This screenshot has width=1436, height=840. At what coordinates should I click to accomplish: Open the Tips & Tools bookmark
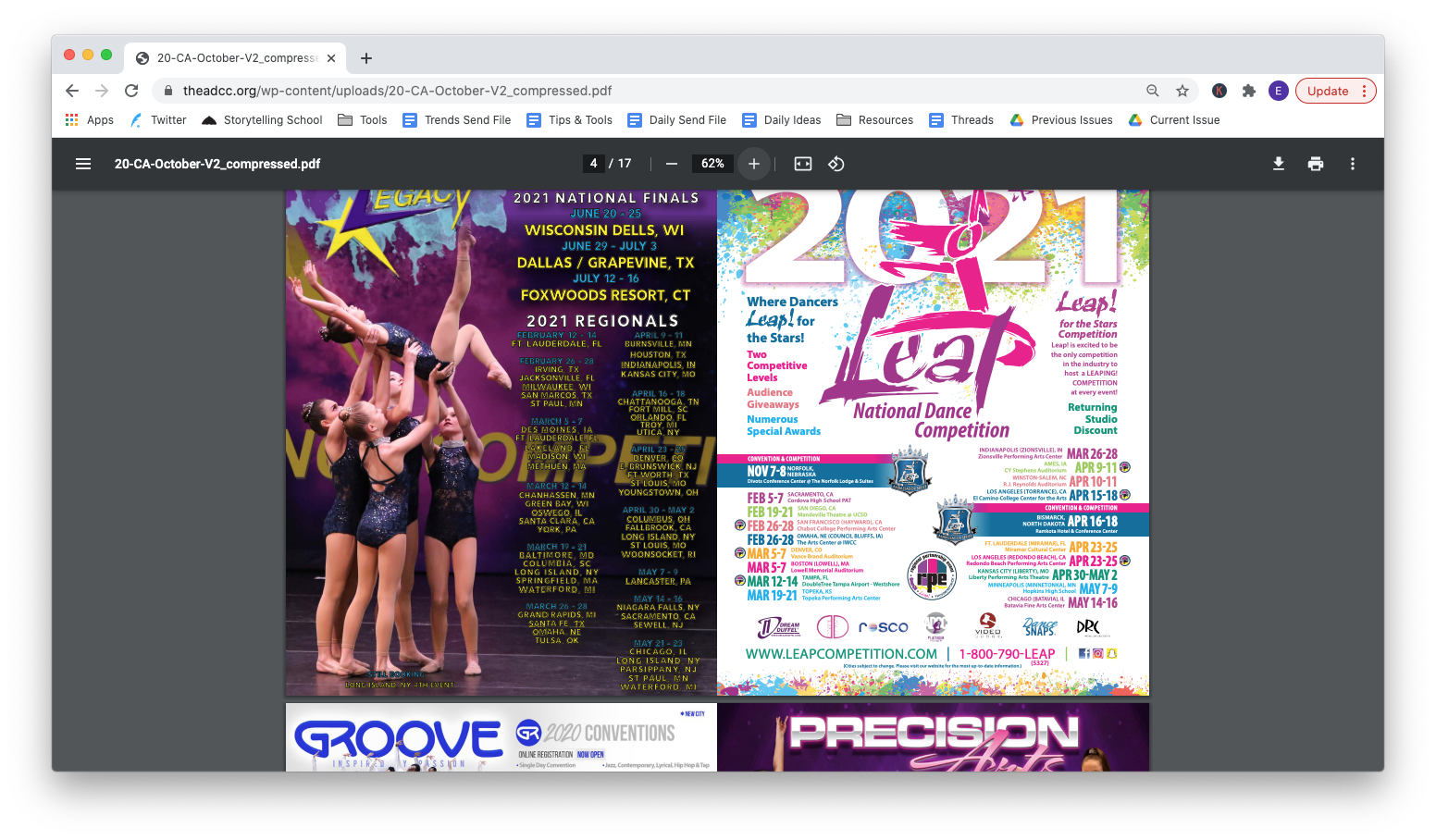[x=570, y=120]
